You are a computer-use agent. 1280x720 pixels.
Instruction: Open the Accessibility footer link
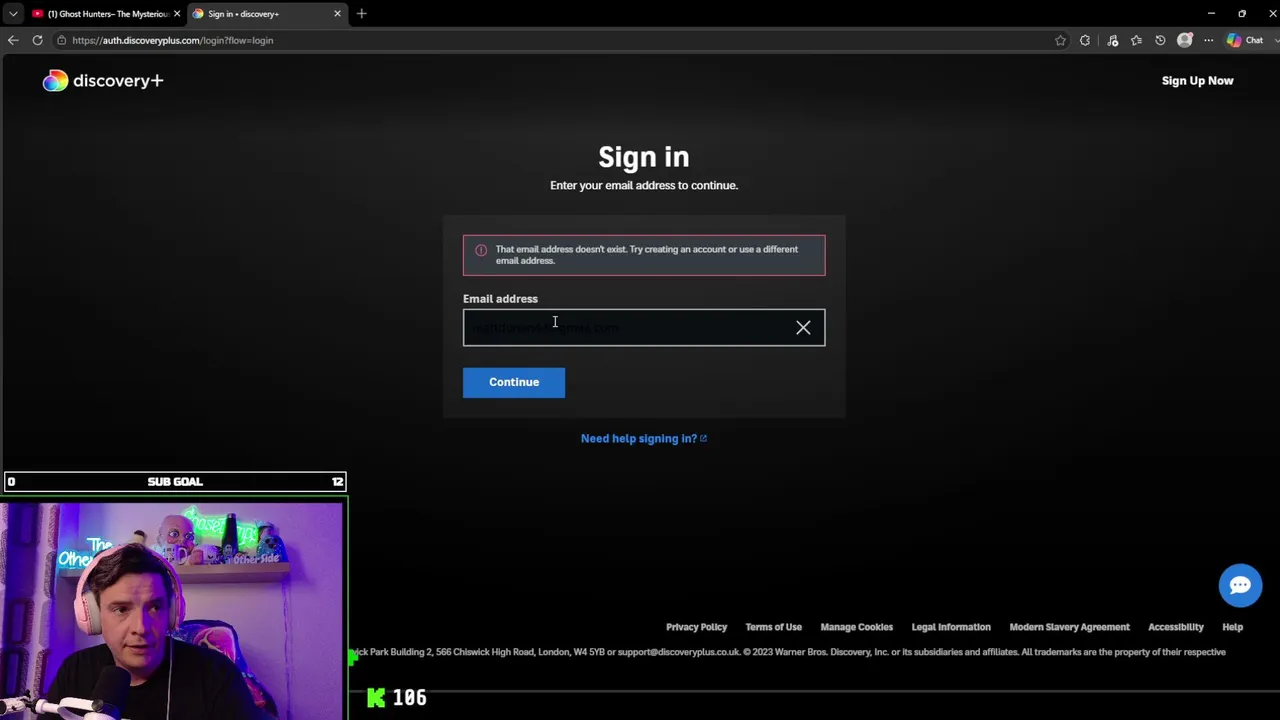pos(1175,627)
